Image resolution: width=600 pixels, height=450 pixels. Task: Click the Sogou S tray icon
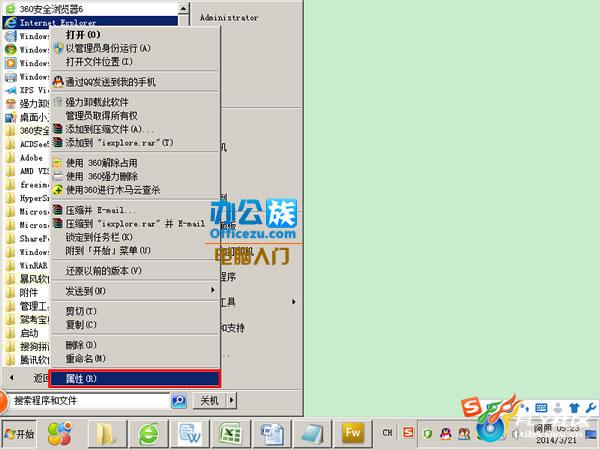[408, 433]
